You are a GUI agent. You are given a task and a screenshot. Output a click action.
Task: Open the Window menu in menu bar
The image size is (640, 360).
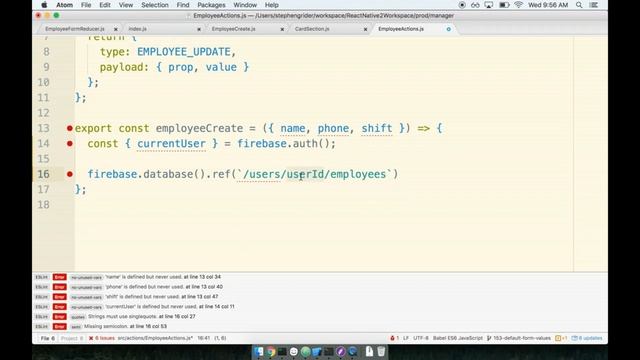245,5
